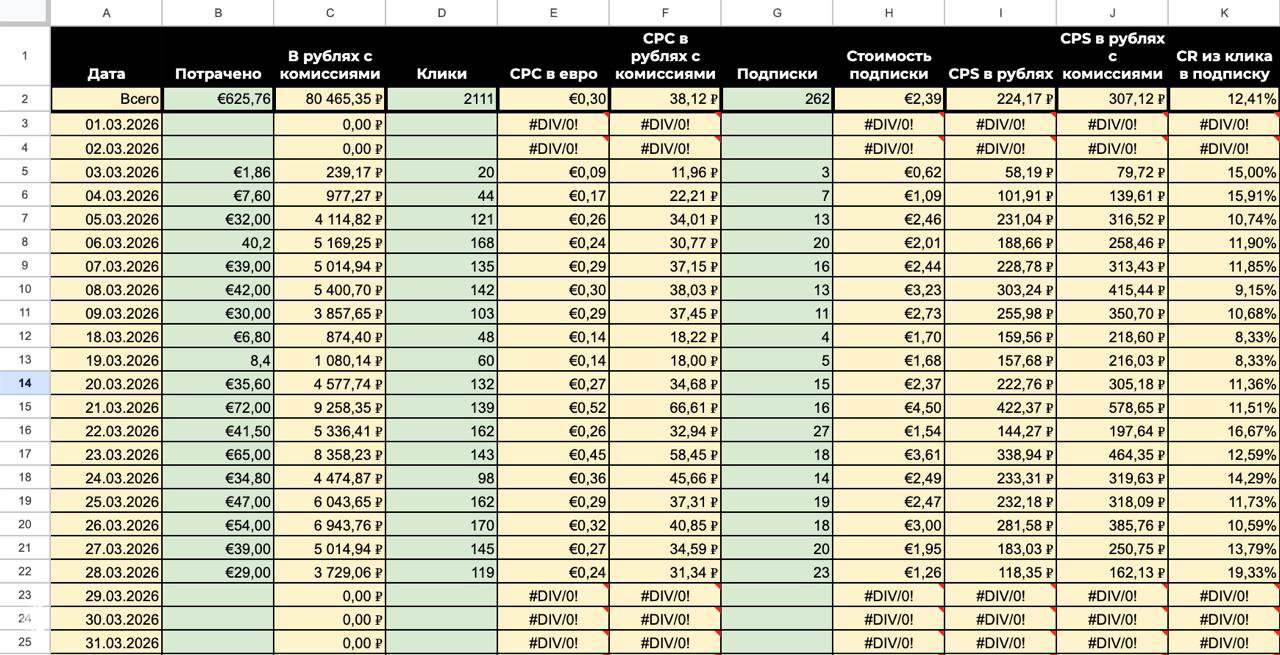The image size is (1280, 655).
Task: Click the total €625,76 cell
Action: [x=218, y=99]
